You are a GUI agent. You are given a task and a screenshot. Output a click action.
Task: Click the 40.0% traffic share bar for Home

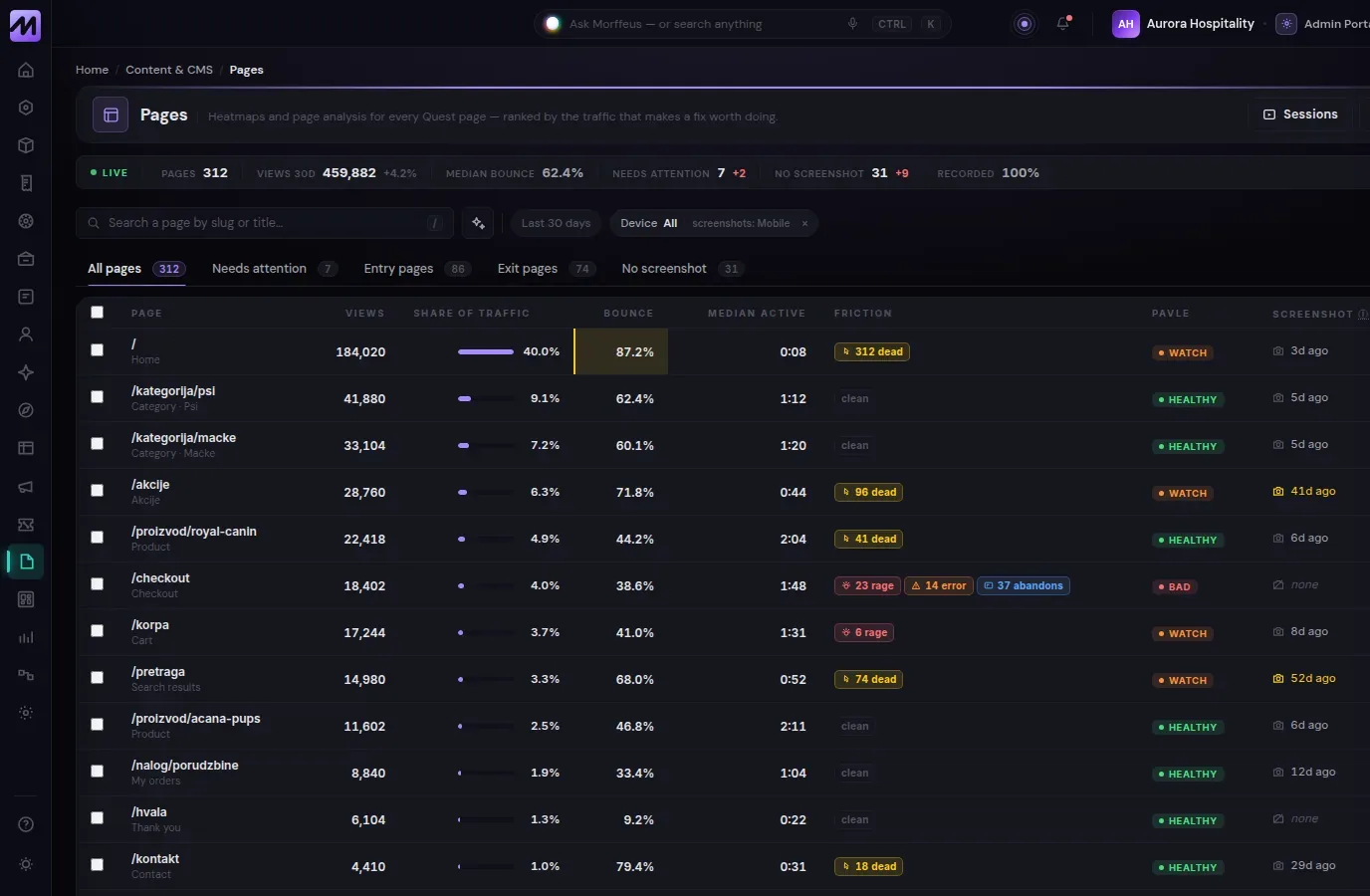(486, 351)
